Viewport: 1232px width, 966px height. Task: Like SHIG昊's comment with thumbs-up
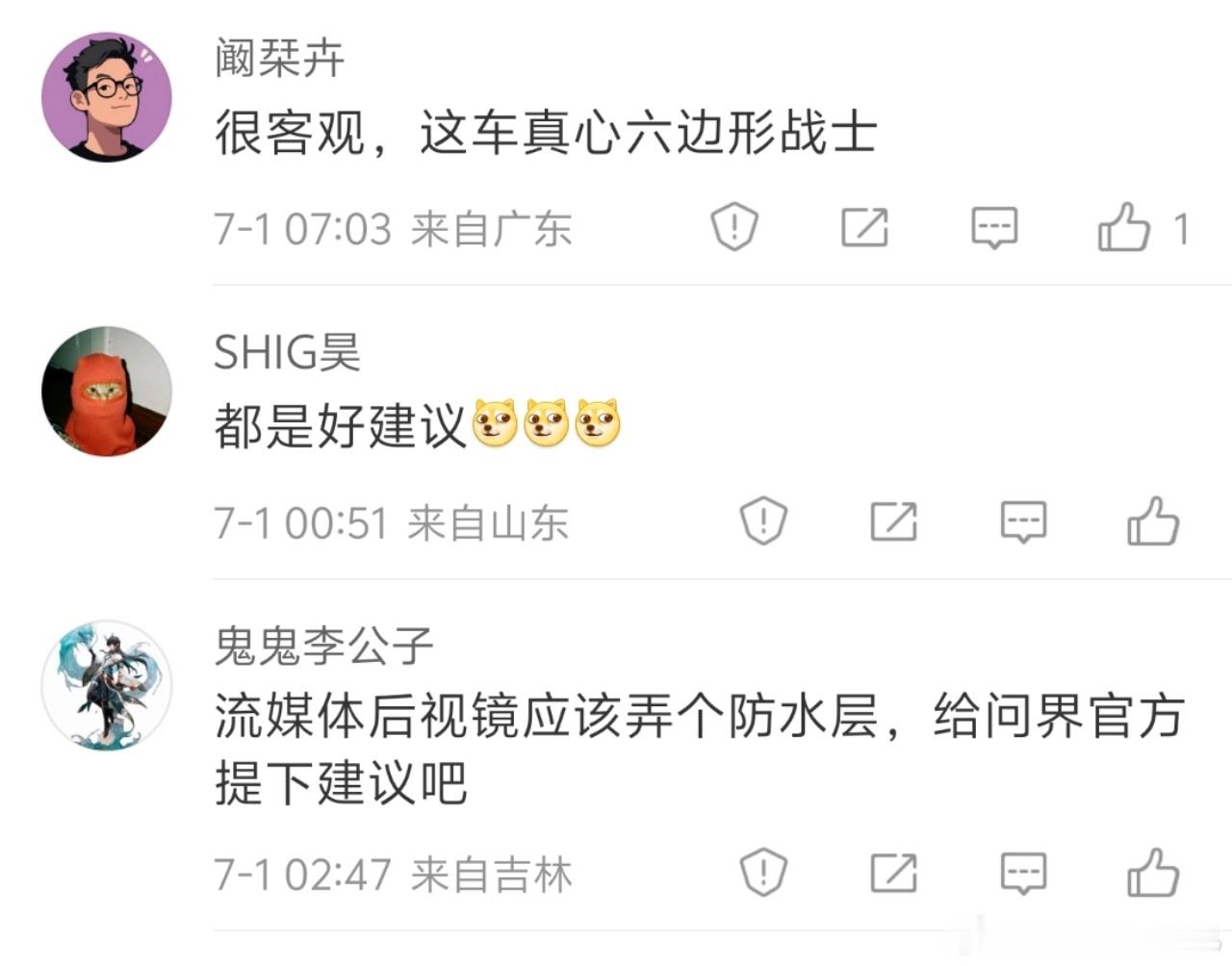click(x=1152, y=521)
